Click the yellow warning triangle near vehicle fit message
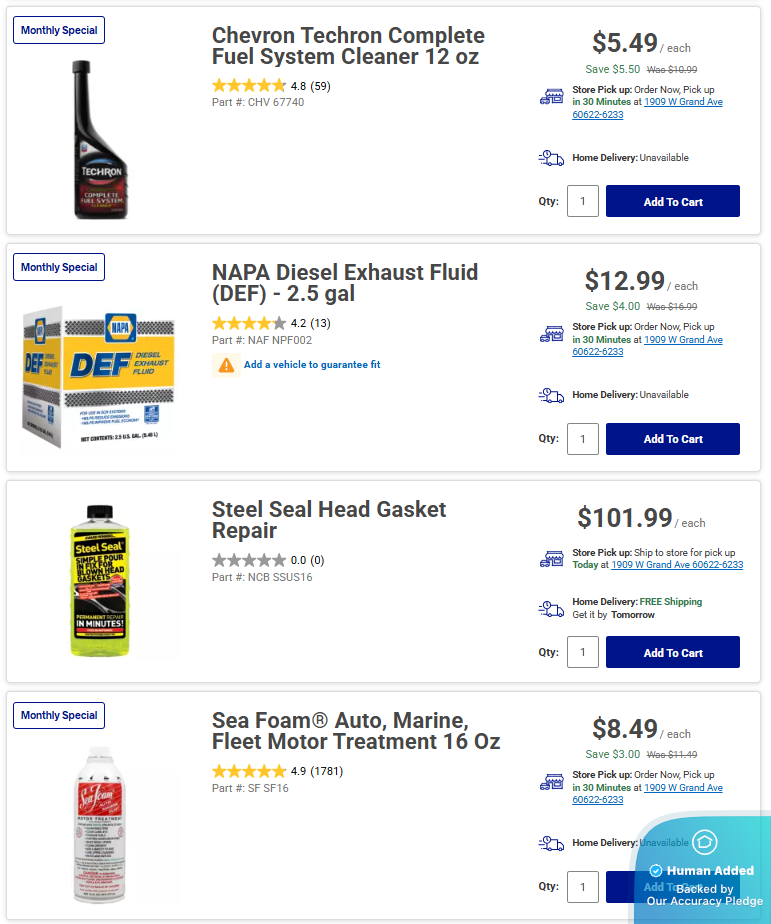 click(225, 365)
